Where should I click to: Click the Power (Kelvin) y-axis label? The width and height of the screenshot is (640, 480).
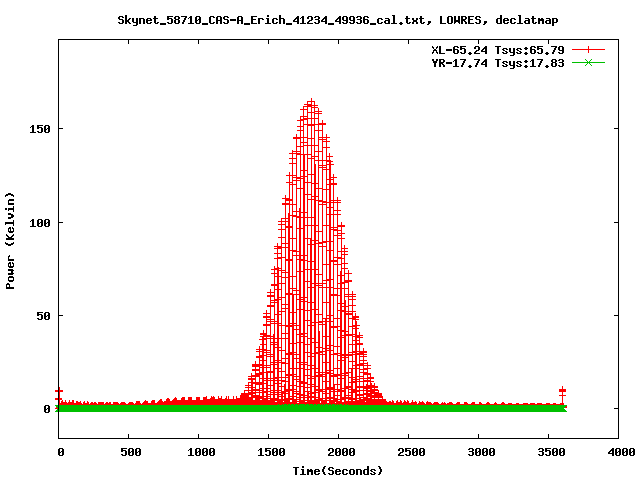point(10,241)
